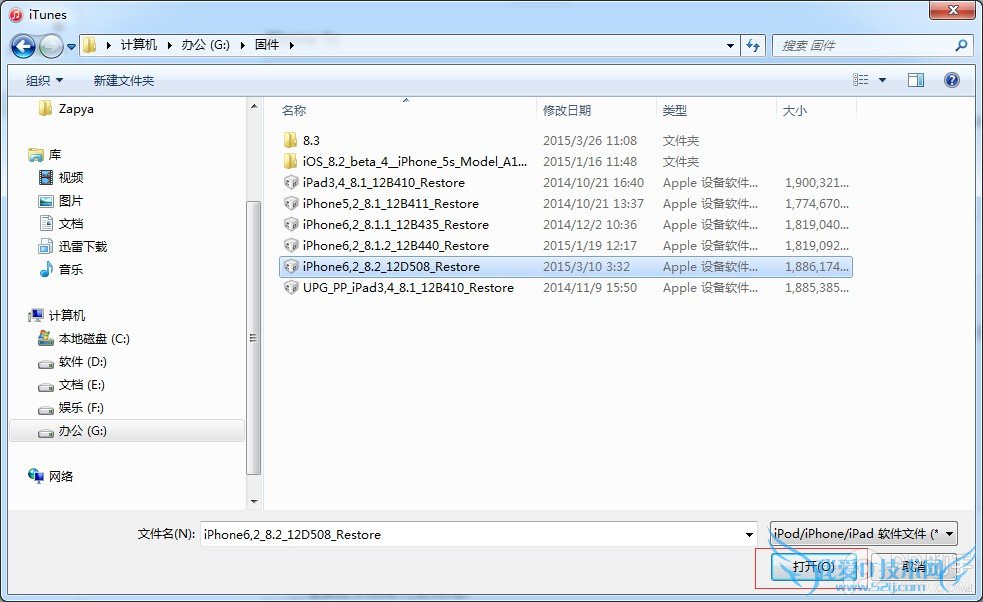Open the 文件名 combo box dropdown arrow
This screenshot has width=983, height=602.
(749, 534)
